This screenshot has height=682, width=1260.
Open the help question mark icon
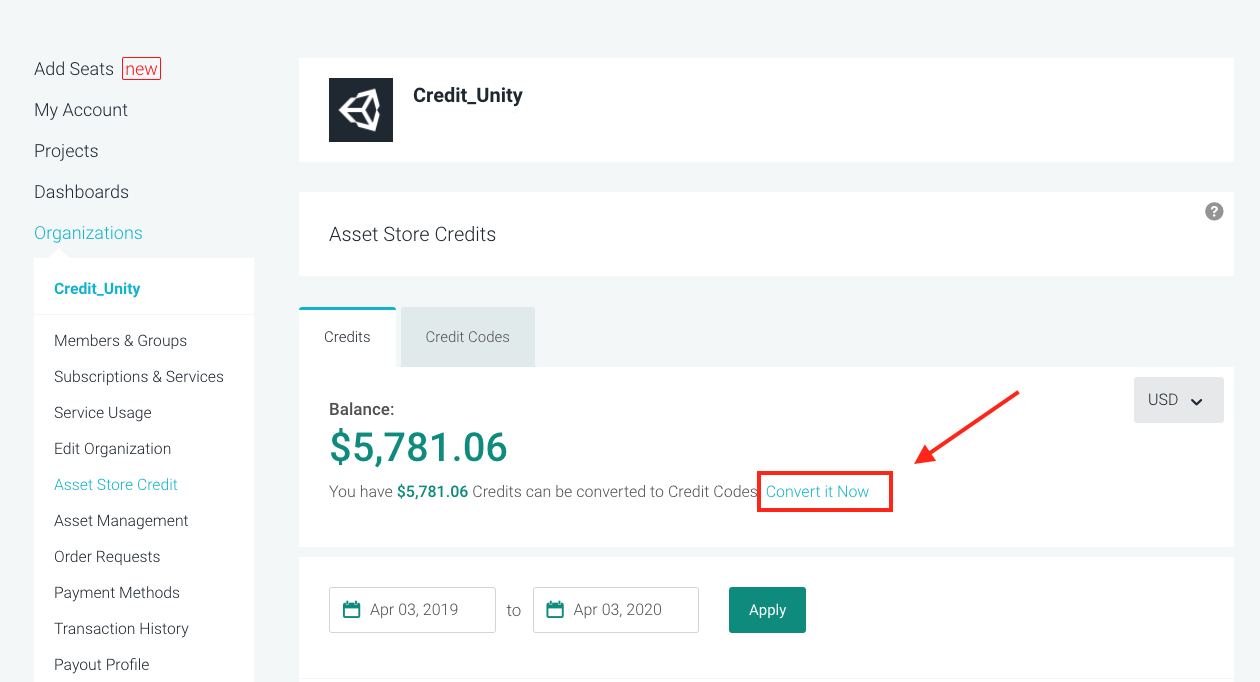click(x=1214, y=211)
